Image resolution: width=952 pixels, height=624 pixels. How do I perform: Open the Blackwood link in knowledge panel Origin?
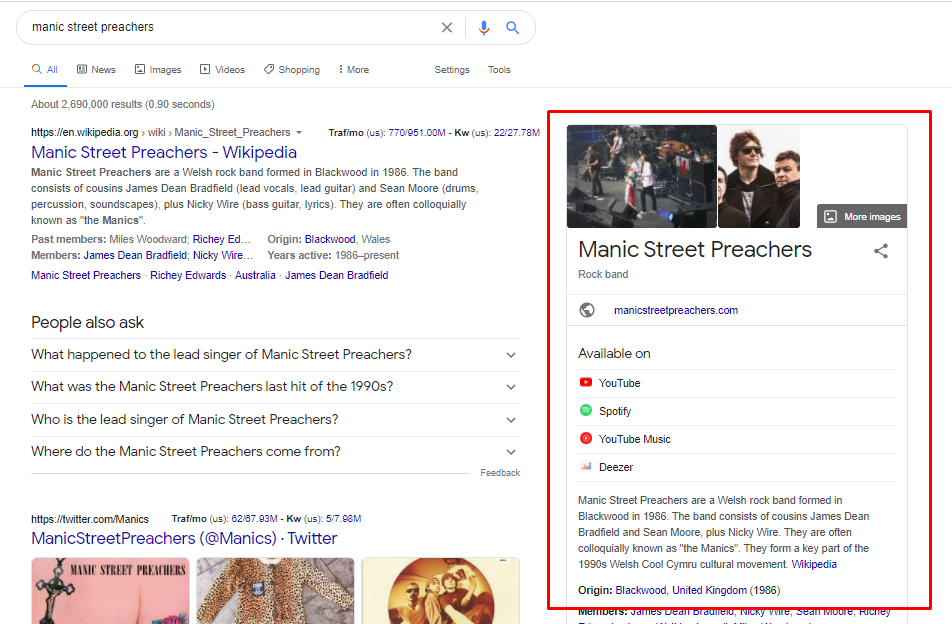(x=641, y=590)
